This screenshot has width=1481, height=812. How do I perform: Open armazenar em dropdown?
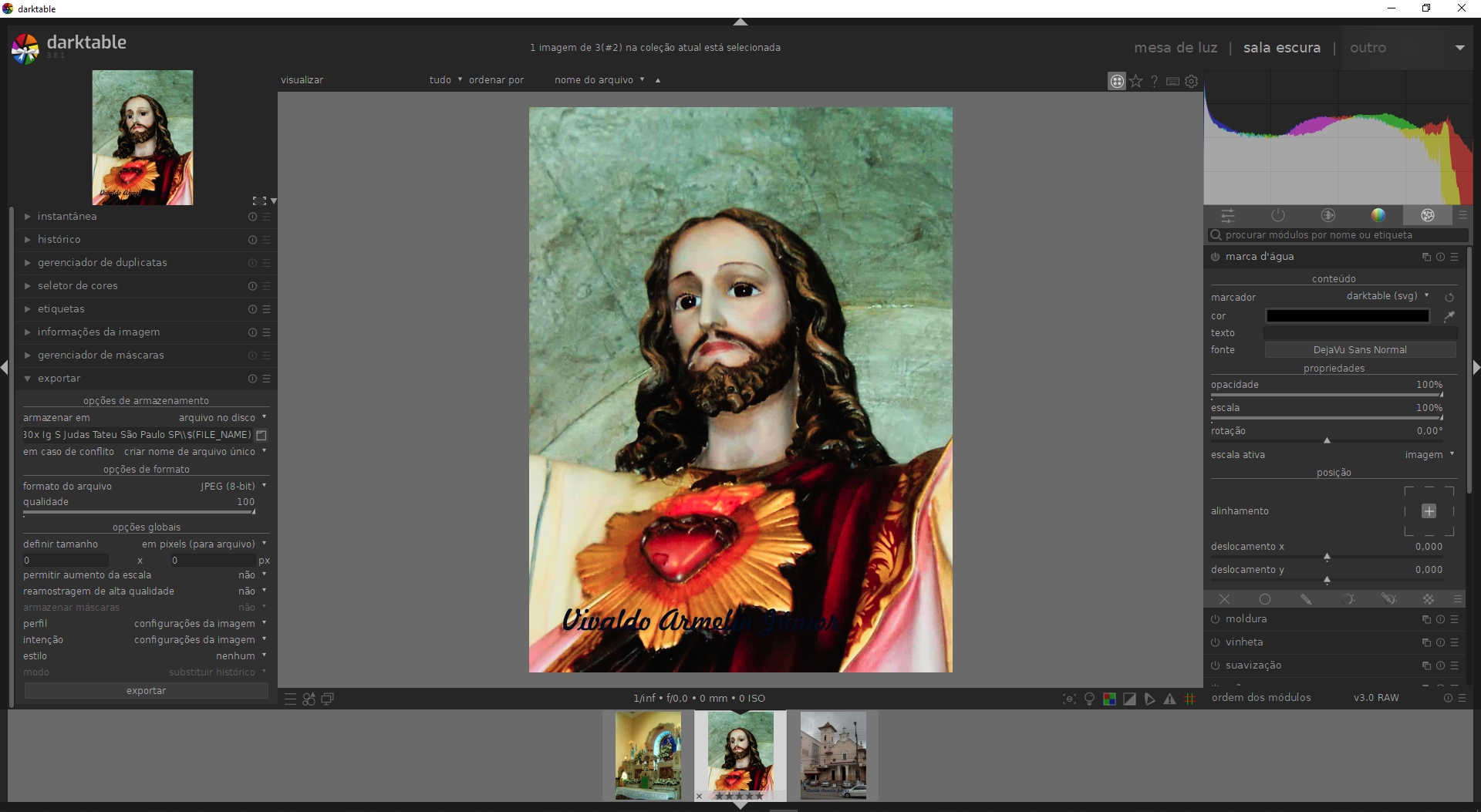click(x=222, y=418)
